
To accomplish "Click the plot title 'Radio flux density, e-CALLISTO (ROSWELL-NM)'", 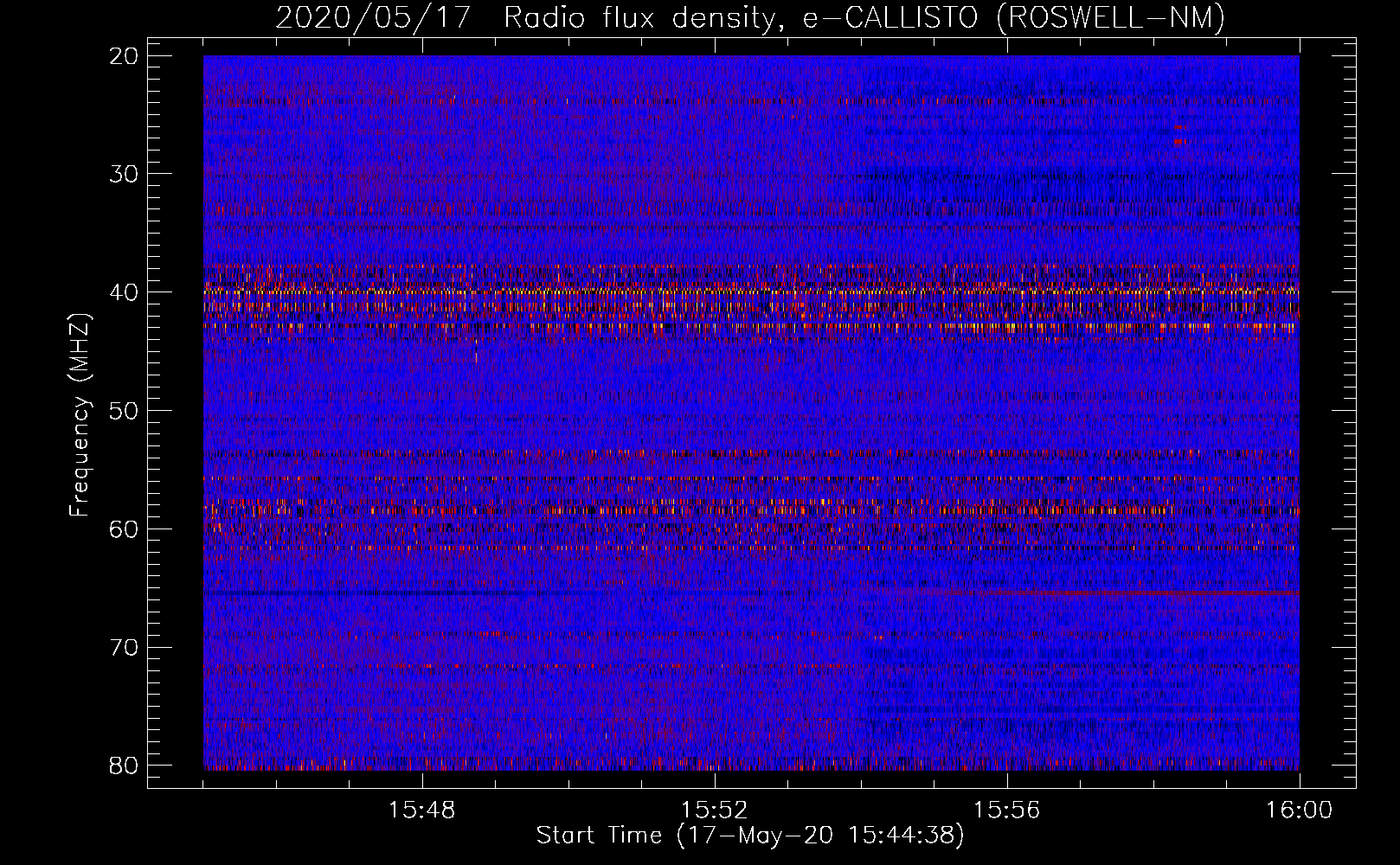I will [x=864, y=17].
